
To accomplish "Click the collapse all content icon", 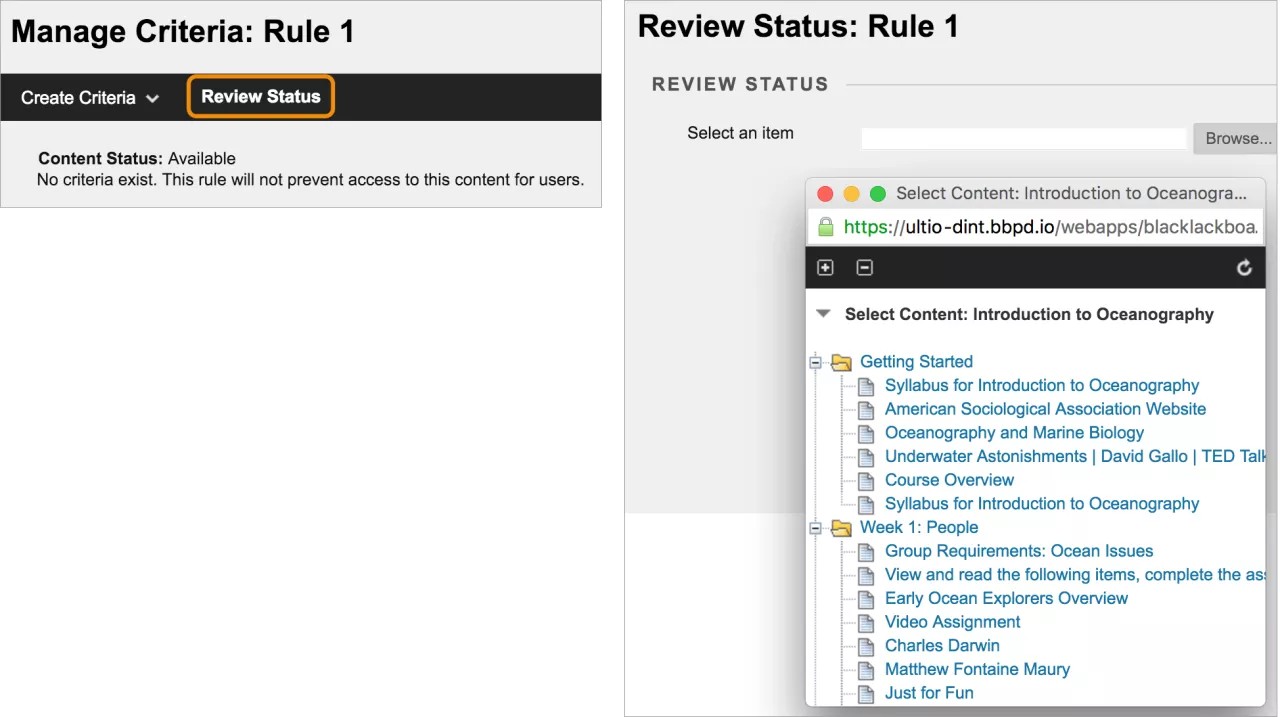I will (864, 267).
